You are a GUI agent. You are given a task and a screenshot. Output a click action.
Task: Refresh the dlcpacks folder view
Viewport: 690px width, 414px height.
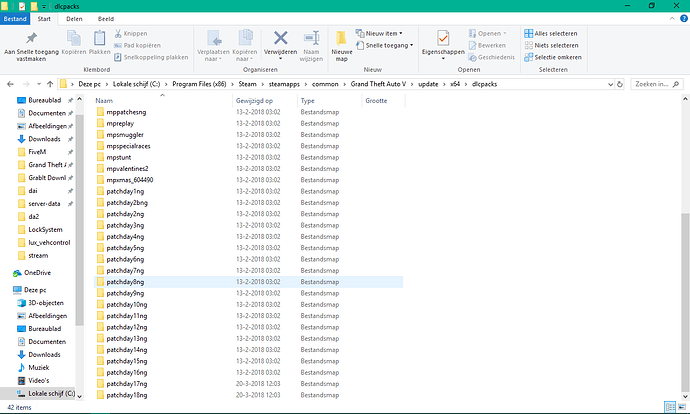(x=620, y=84)
